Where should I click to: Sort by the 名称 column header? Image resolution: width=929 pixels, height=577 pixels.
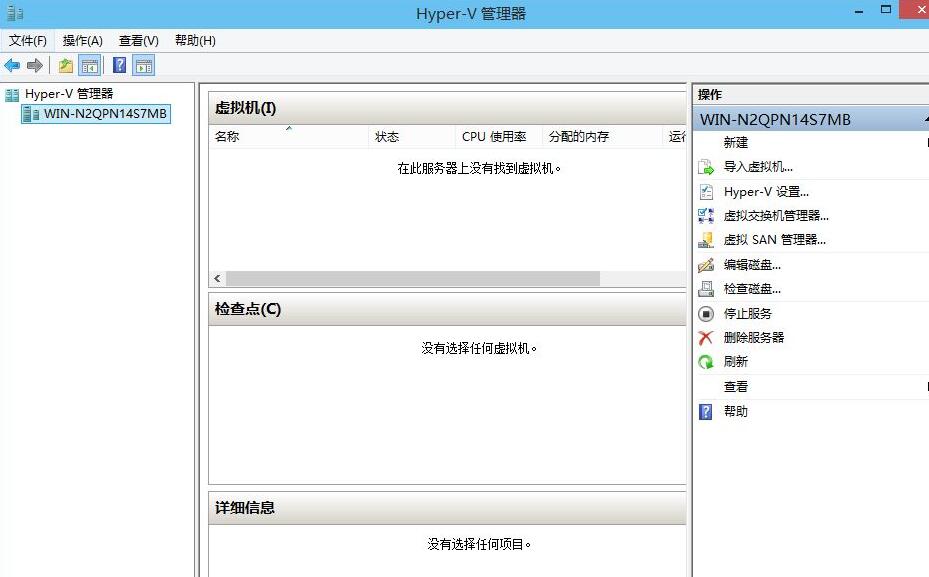(x=288, y=136)
